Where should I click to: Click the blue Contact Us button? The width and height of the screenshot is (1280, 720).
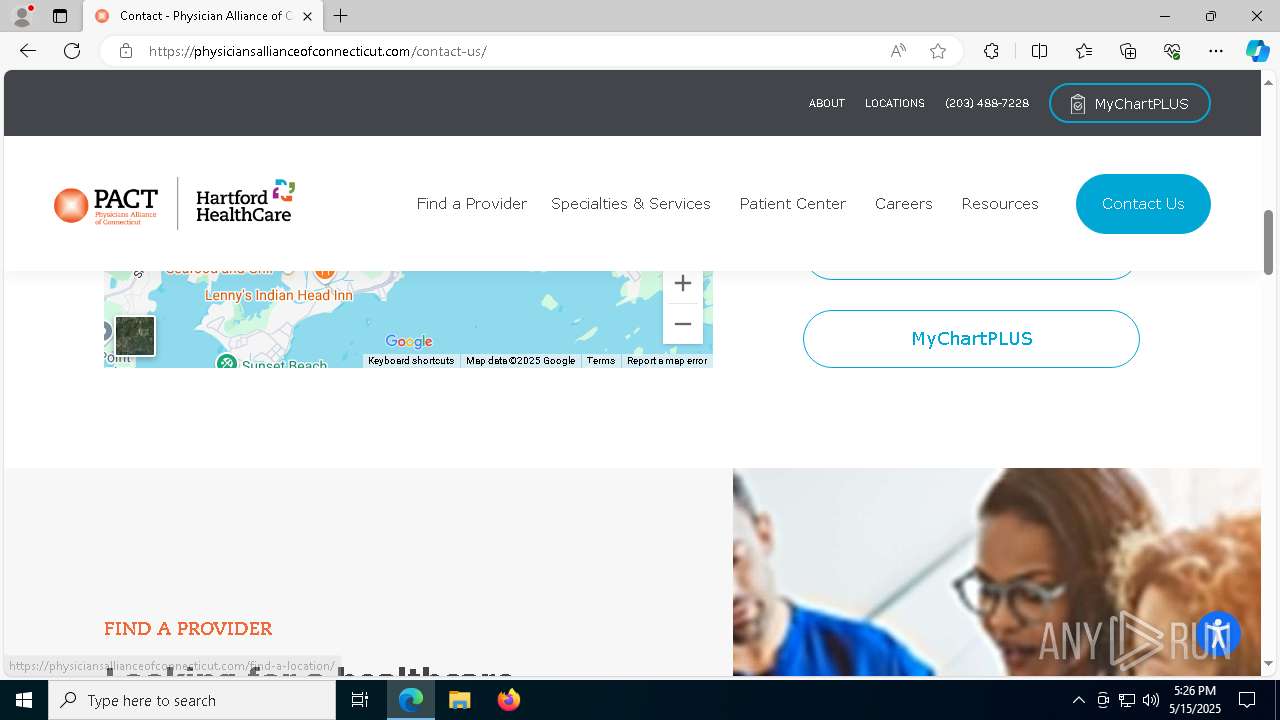(x=1143, y=204)
